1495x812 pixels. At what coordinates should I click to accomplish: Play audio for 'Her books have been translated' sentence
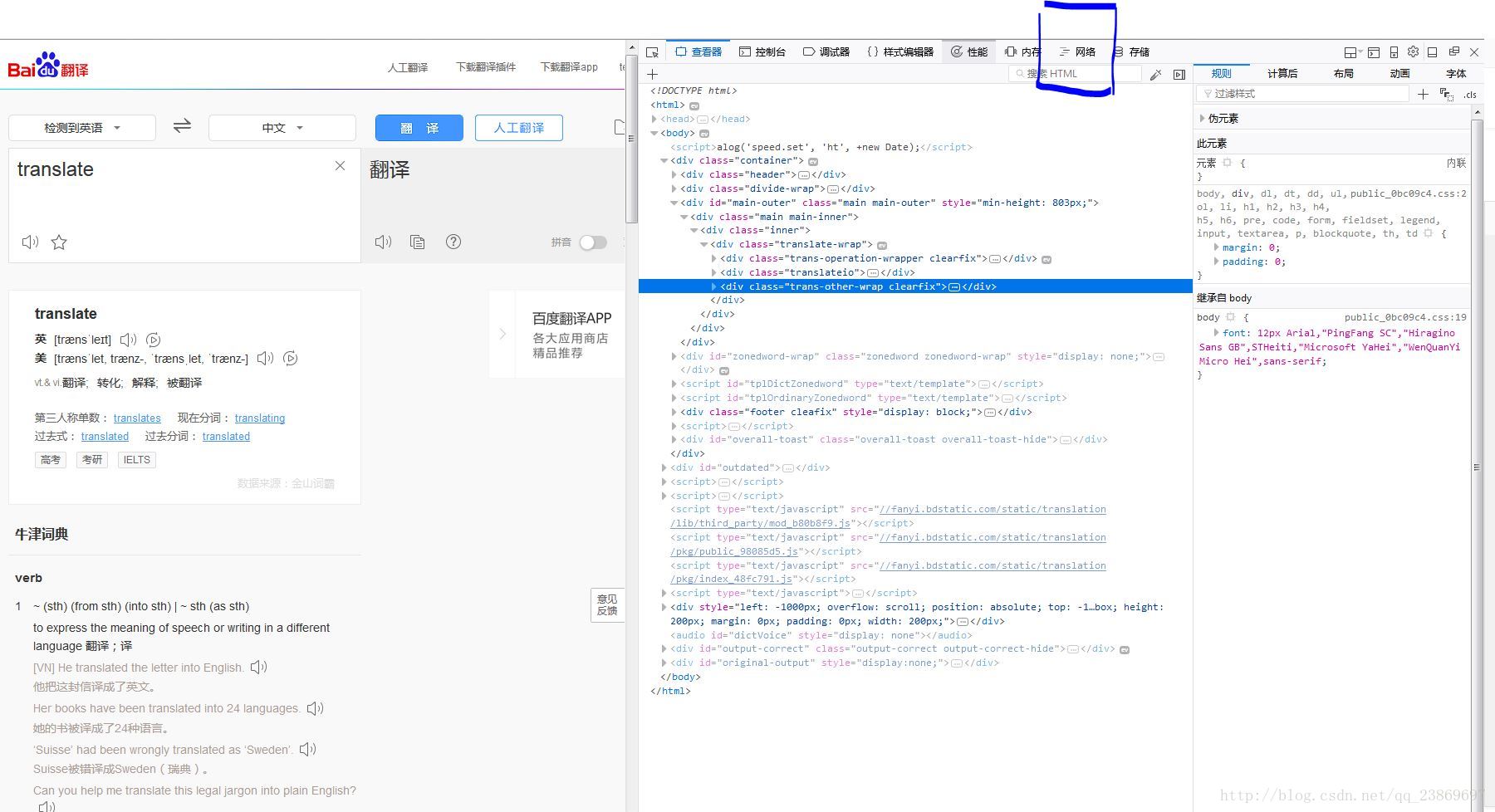315,708
